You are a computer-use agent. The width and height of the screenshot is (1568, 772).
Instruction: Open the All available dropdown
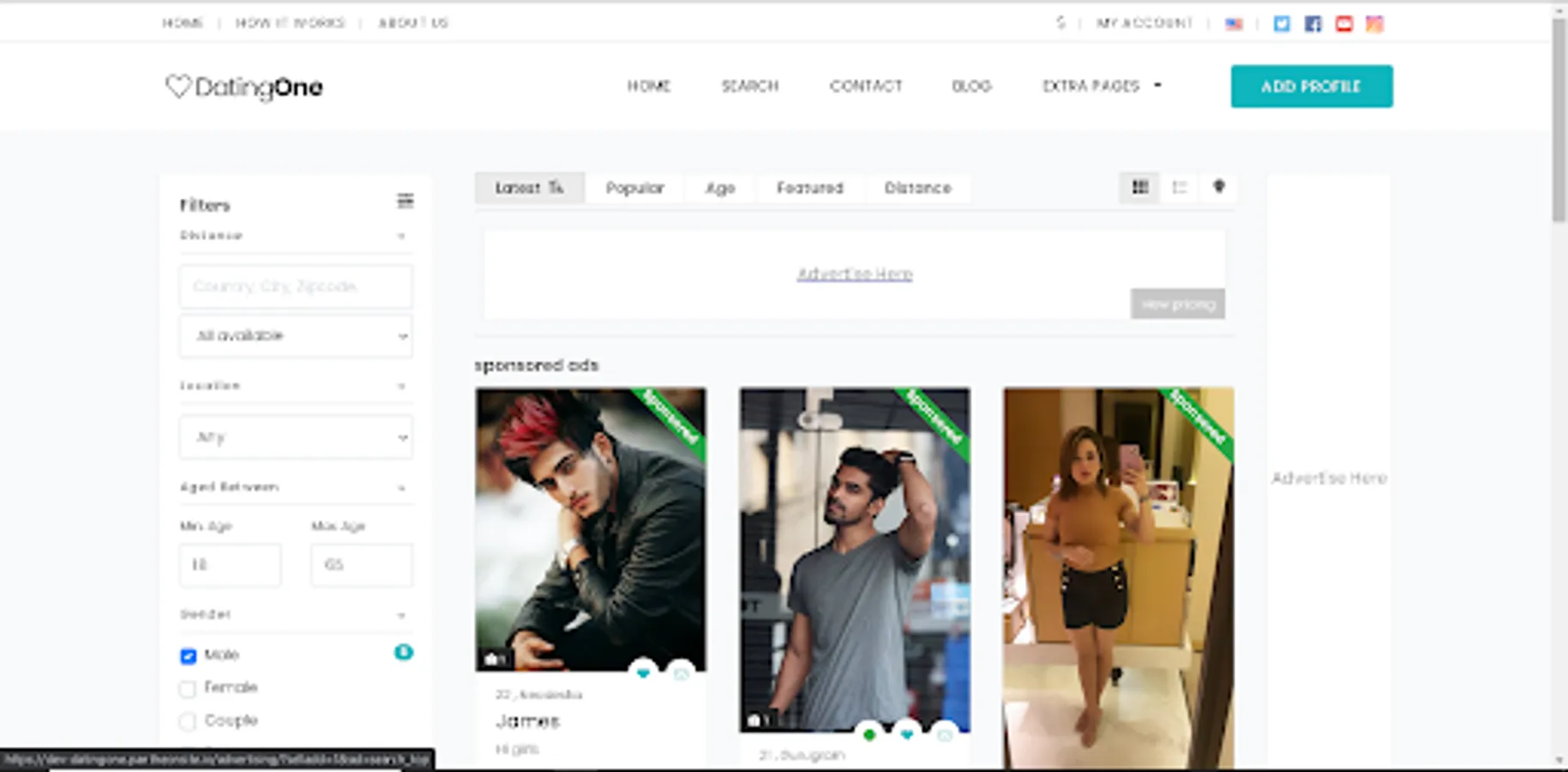pyautogui.click(x=296, y=335)
